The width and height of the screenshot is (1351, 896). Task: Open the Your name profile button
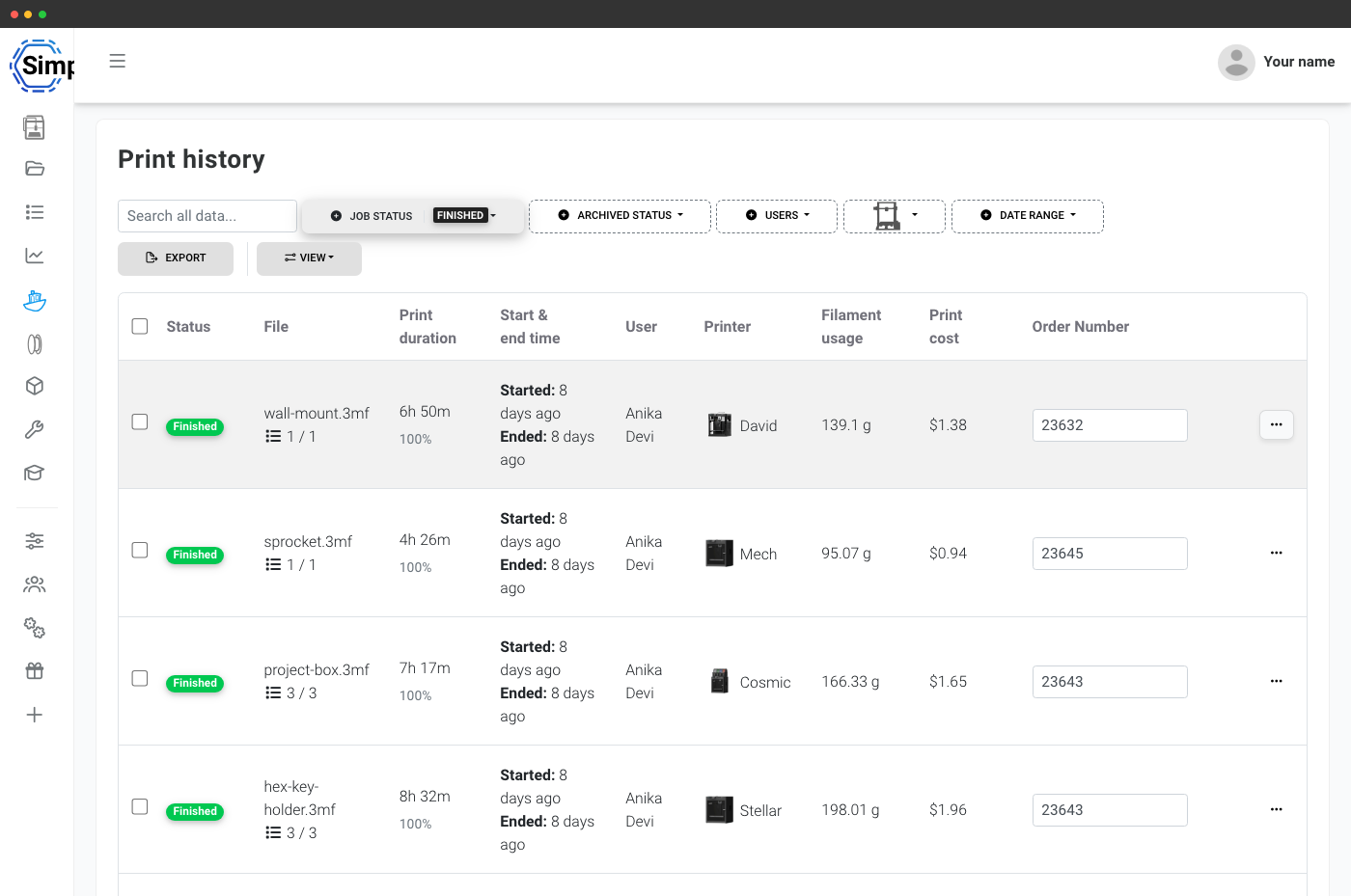pyautogui.click(x=1277, y=62)
